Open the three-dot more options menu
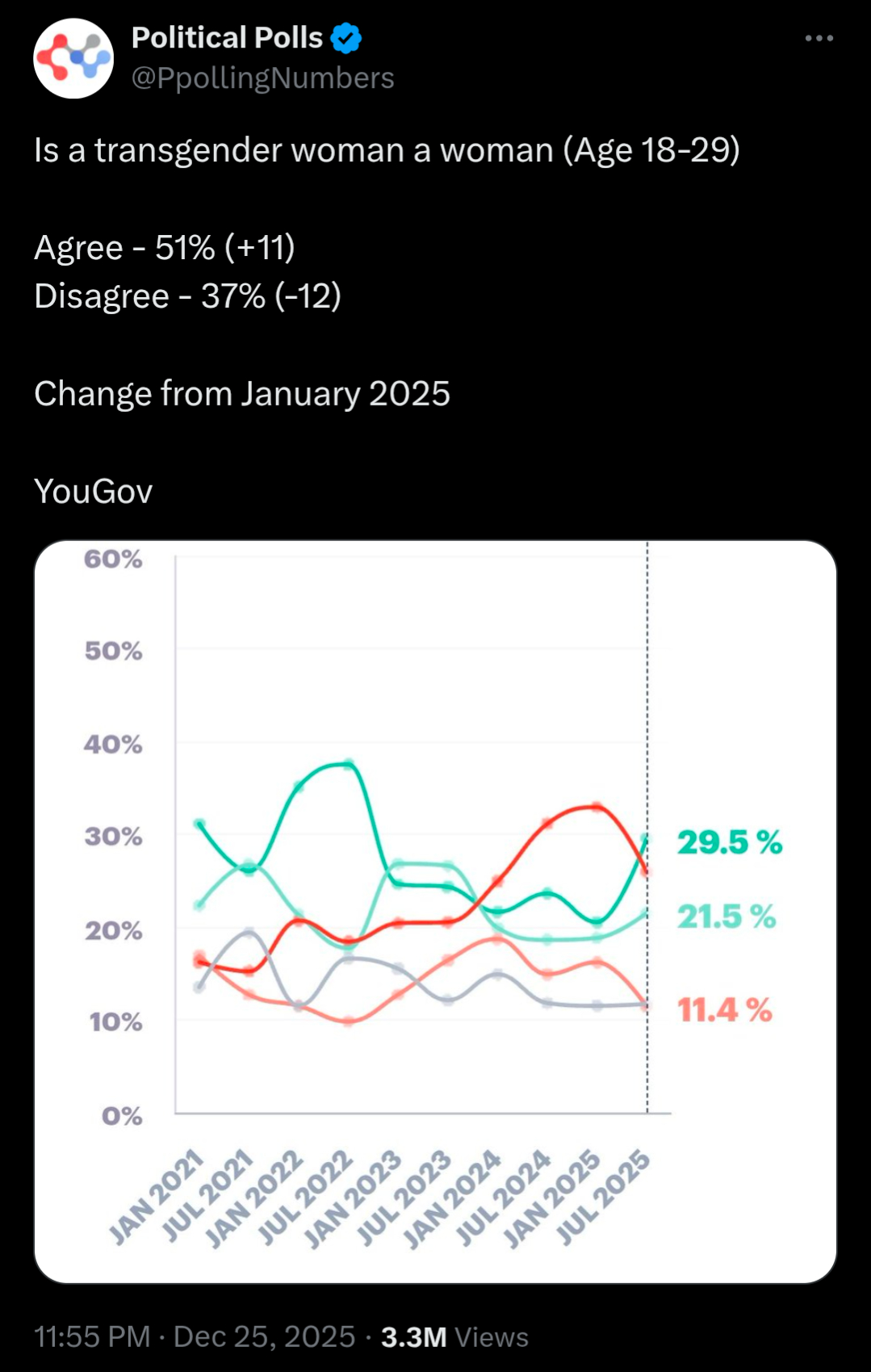871x1372 pixels. point(819,38)
